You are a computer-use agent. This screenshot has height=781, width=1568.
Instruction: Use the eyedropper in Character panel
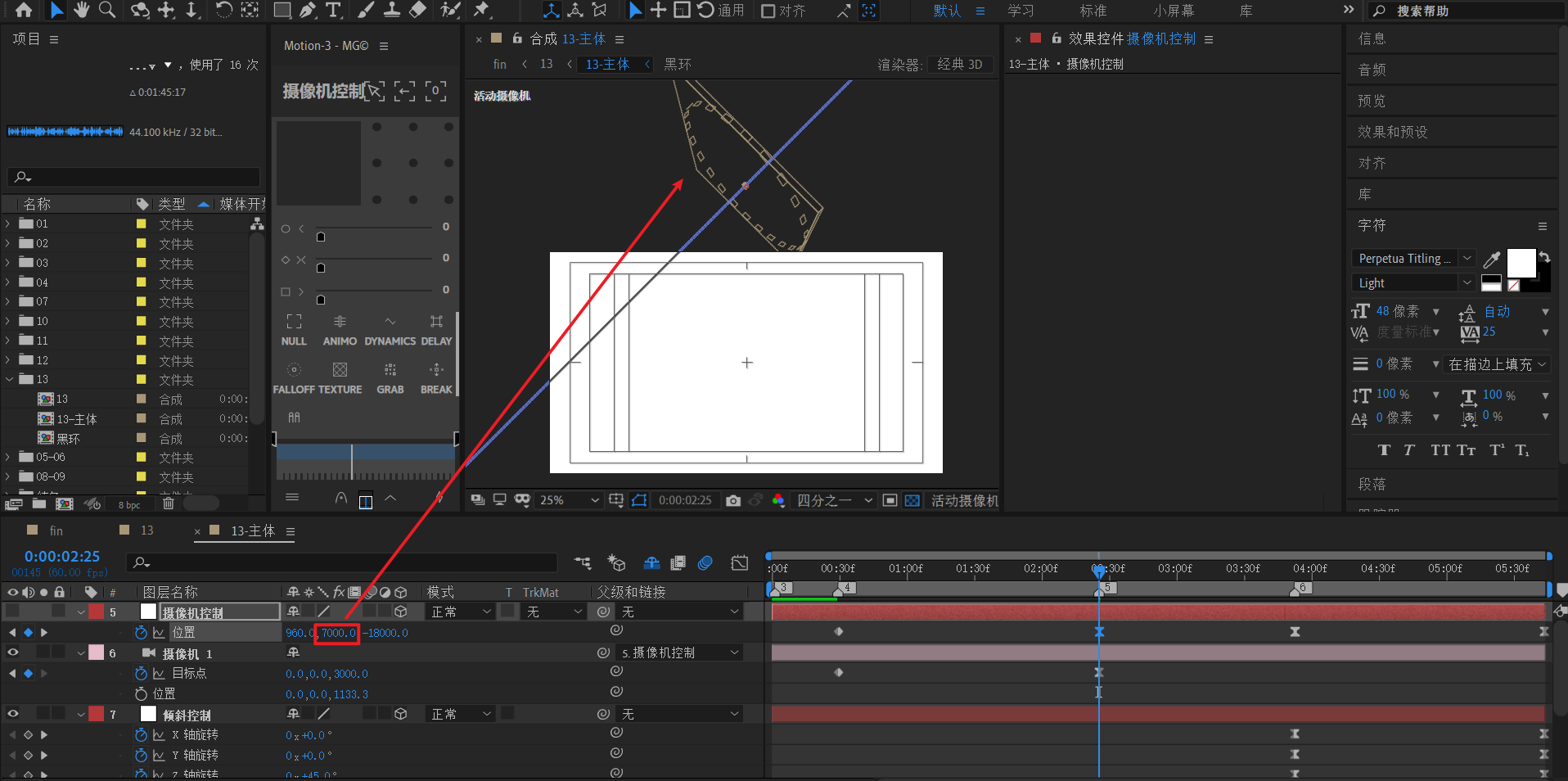point(1492,260)
